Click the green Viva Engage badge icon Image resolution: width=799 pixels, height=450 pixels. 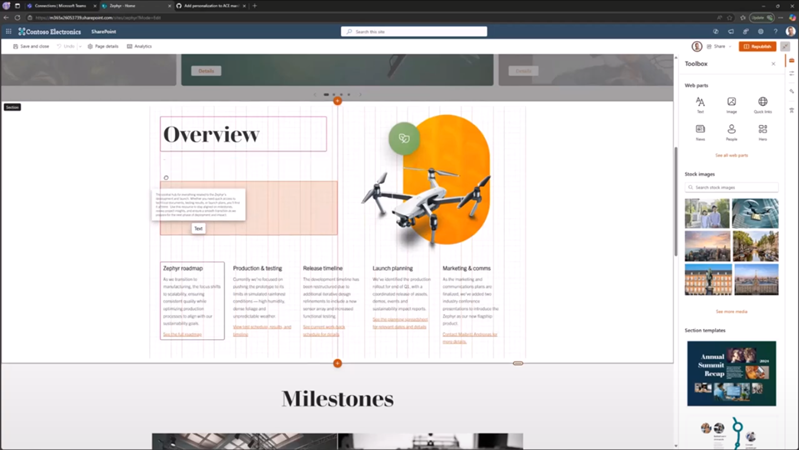point(404,138)
